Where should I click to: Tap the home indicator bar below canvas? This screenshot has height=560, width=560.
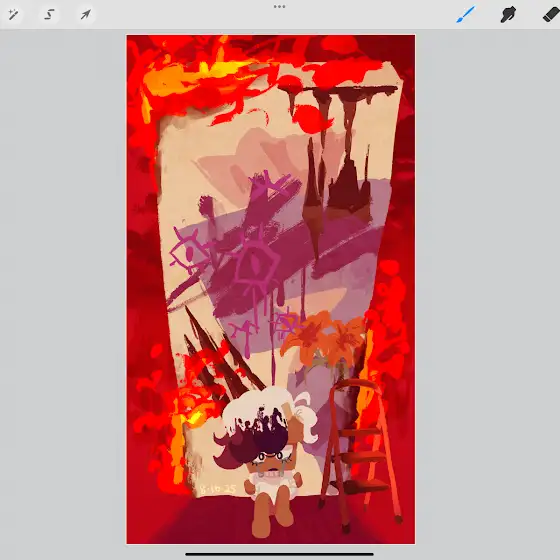click(279, 554)
